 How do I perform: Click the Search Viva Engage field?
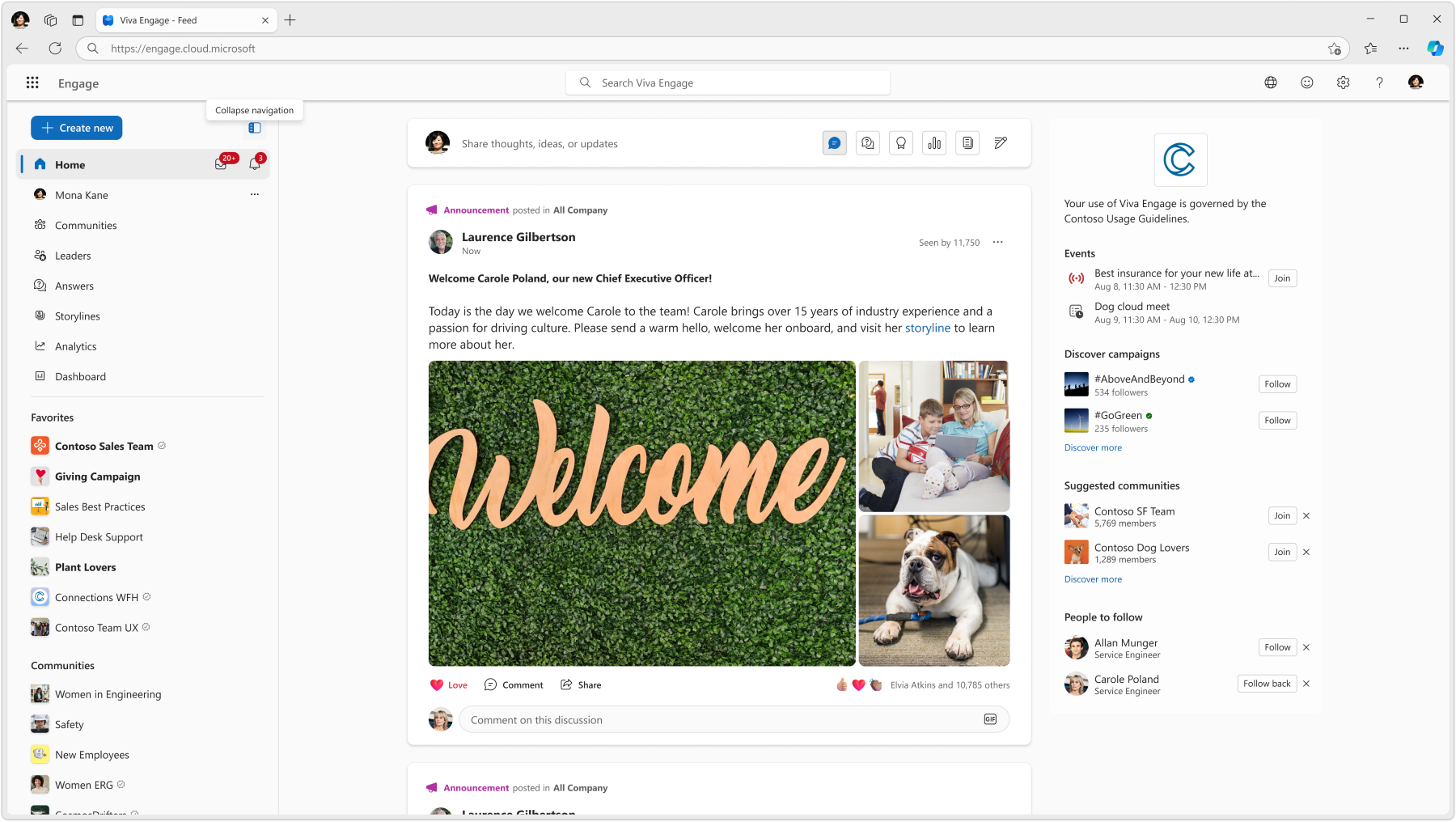728,83
